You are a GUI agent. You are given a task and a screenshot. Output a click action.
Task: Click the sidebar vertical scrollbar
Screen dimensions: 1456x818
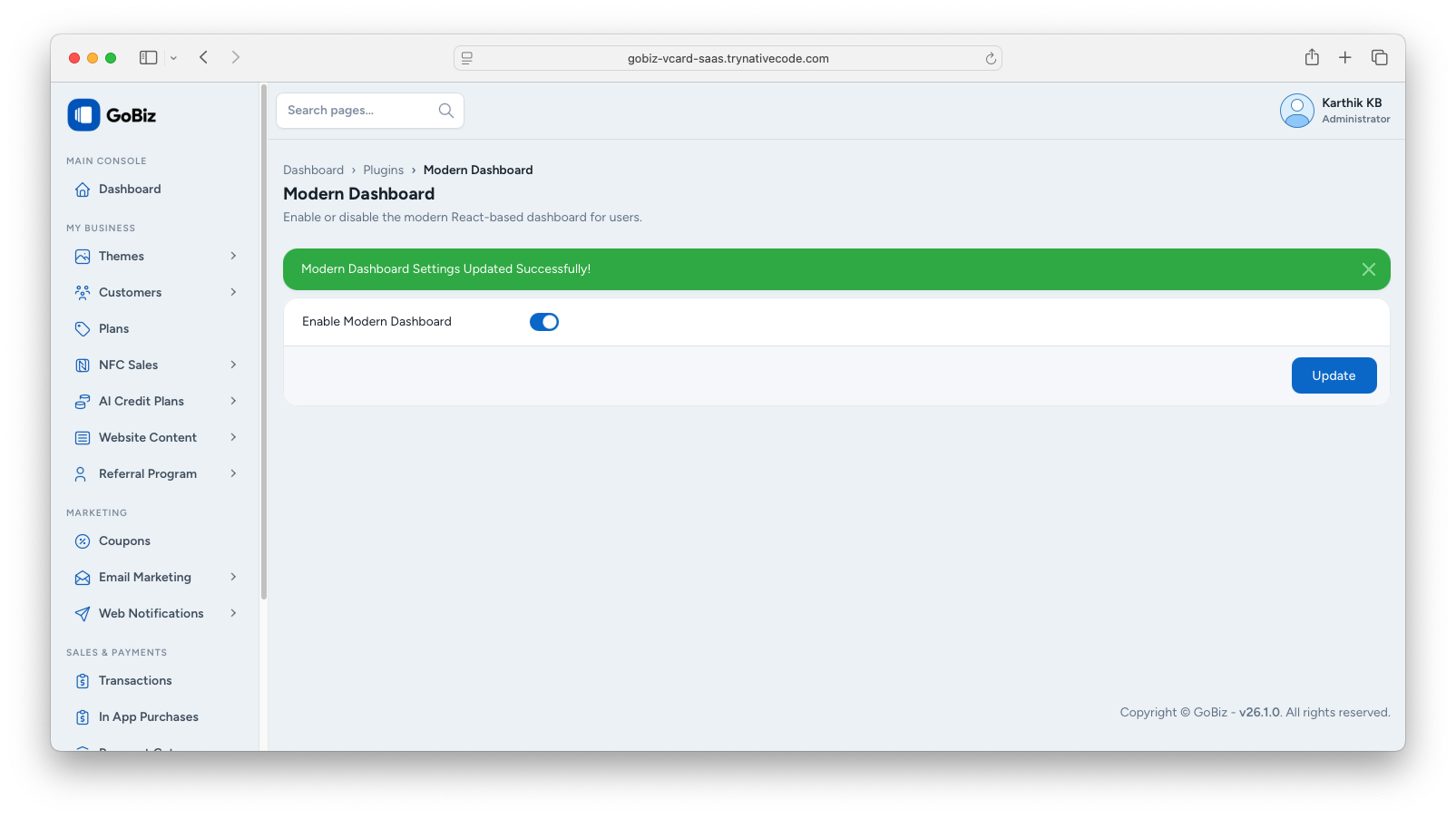(x=264, y=343)
